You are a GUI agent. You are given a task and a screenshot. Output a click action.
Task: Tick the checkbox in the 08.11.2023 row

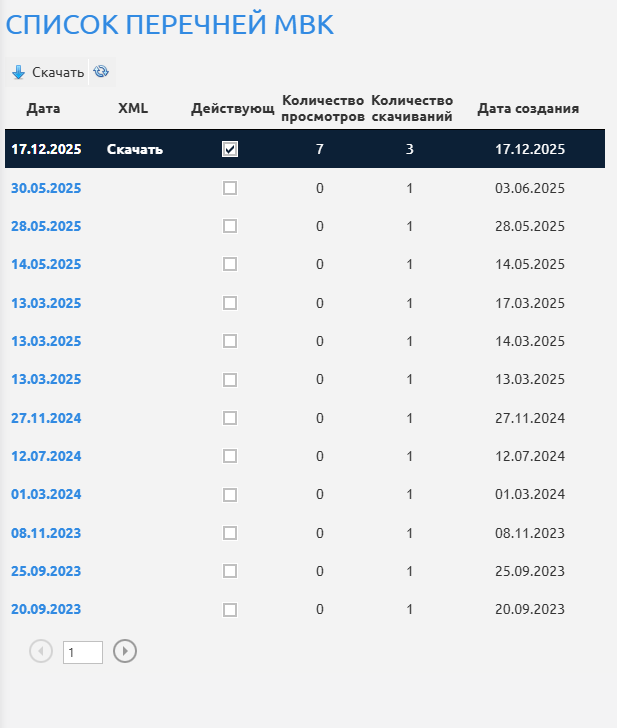(x=230, y=533)
